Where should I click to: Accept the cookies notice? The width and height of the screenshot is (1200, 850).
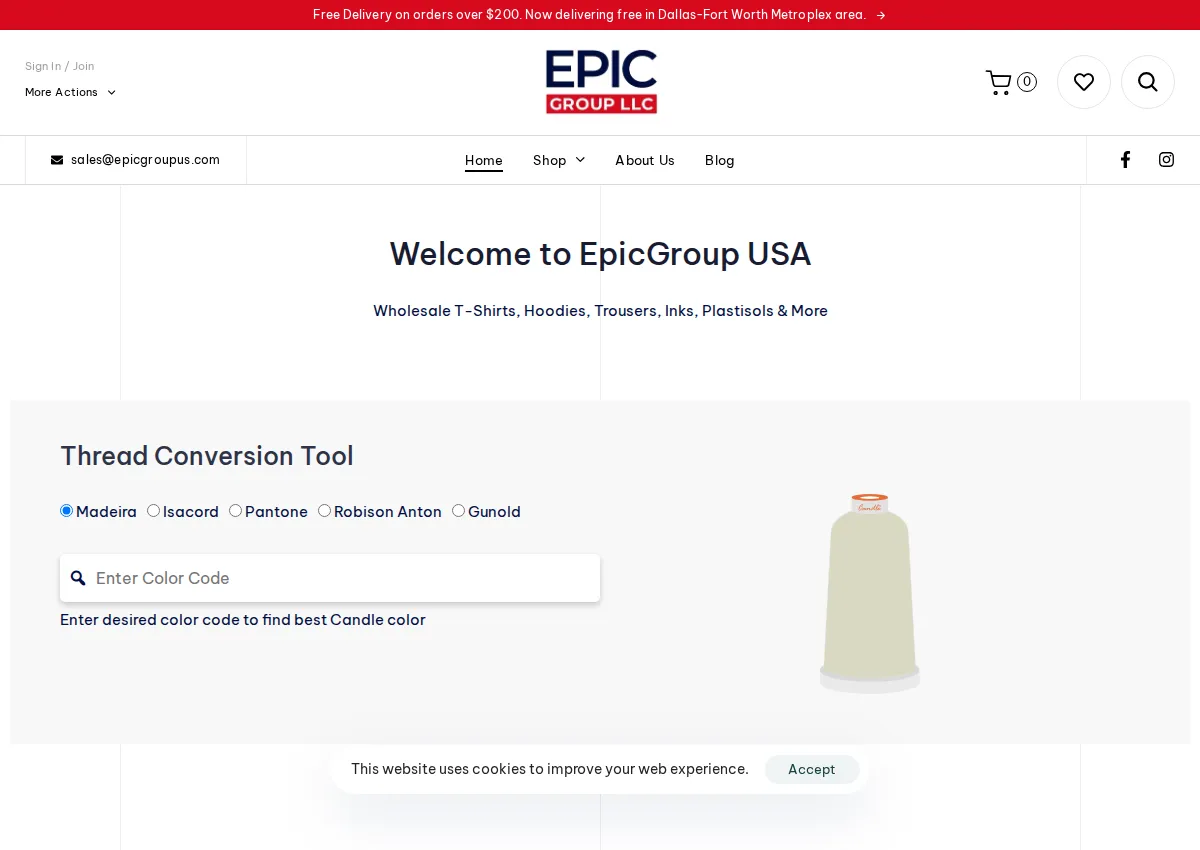pos(811,769)
